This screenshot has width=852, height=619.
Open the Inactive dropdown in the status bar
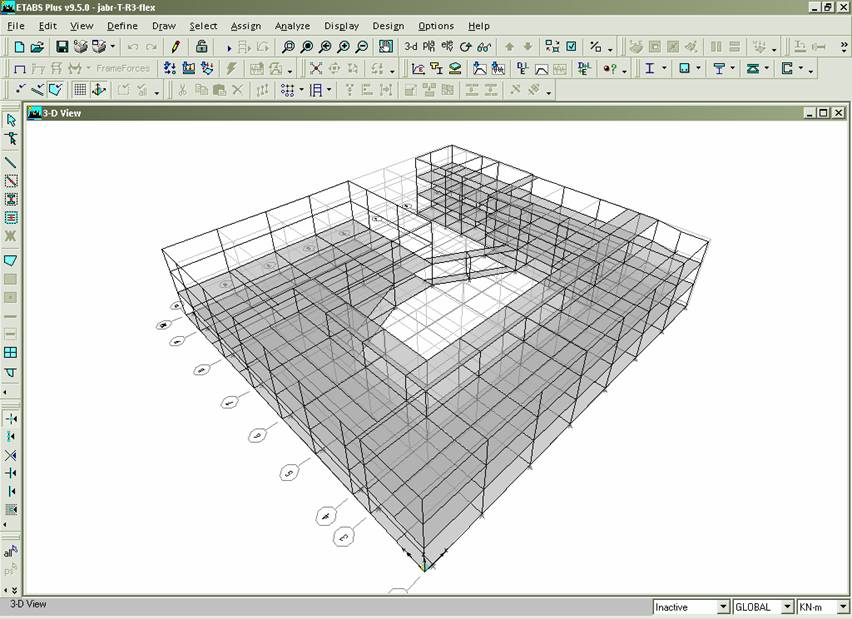click(x=723, y=607)
